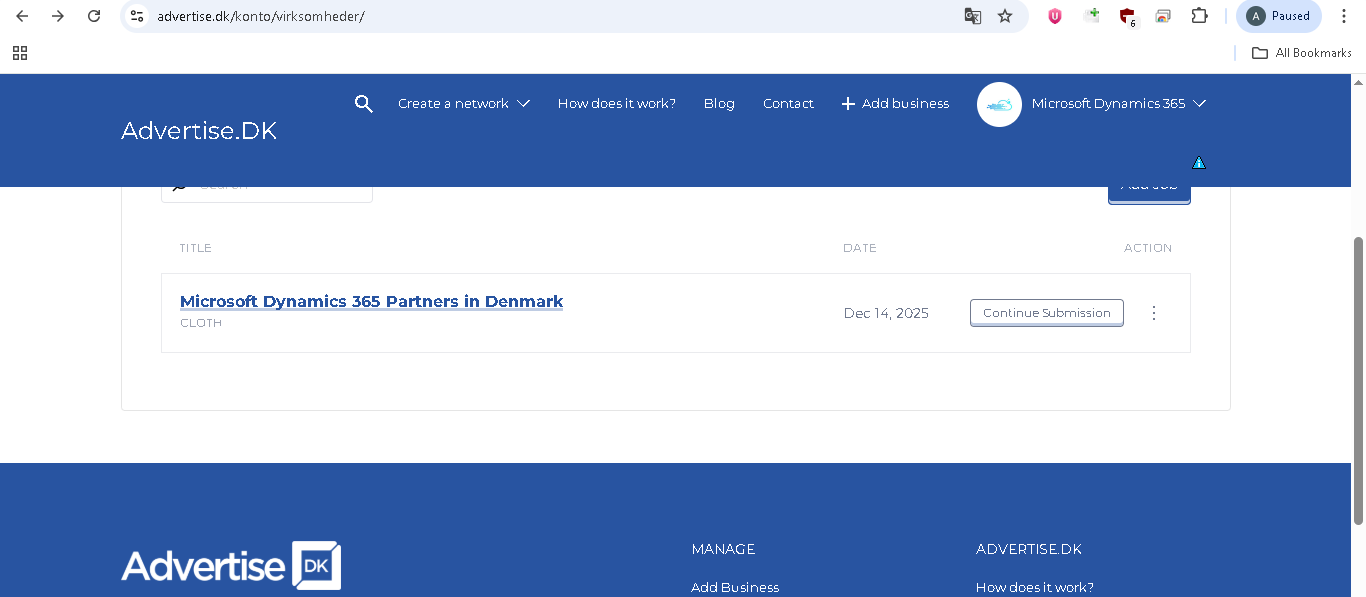Image resolution: width=1366 pixels, height=597 pixels.
Task: Open site information icon in address bar
Action: pos(138,16)
